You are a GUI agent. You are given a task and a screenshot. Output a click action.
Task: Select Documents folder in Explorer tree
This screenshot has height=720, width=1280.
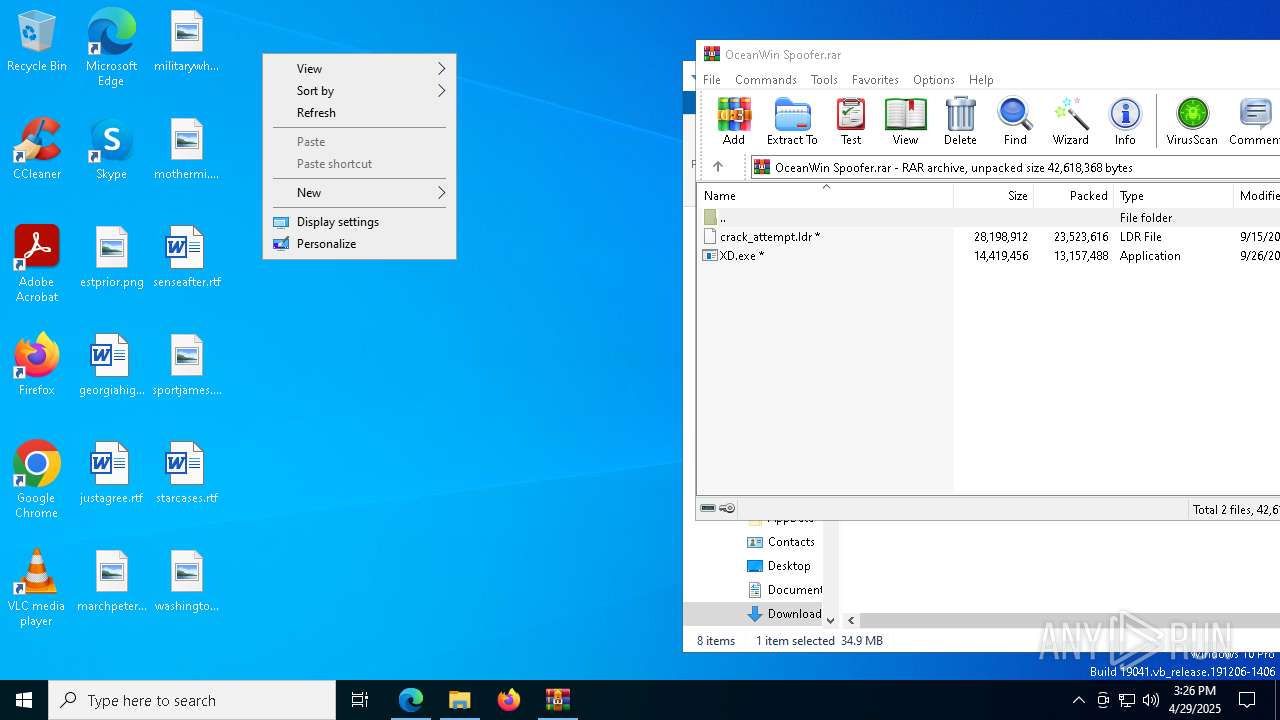click(x=784, y=590)
